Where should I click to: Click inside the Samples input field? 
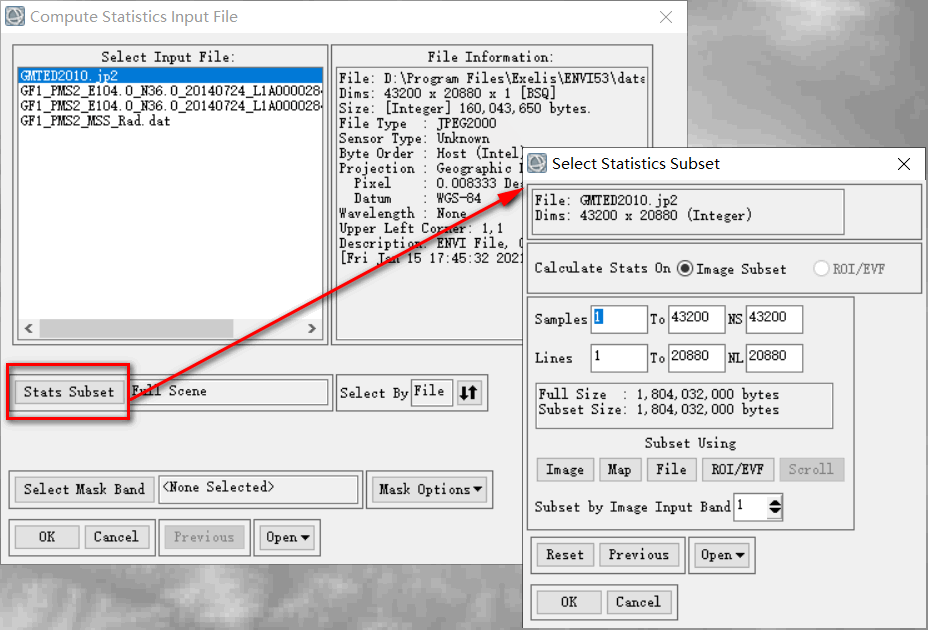point(617,318)
